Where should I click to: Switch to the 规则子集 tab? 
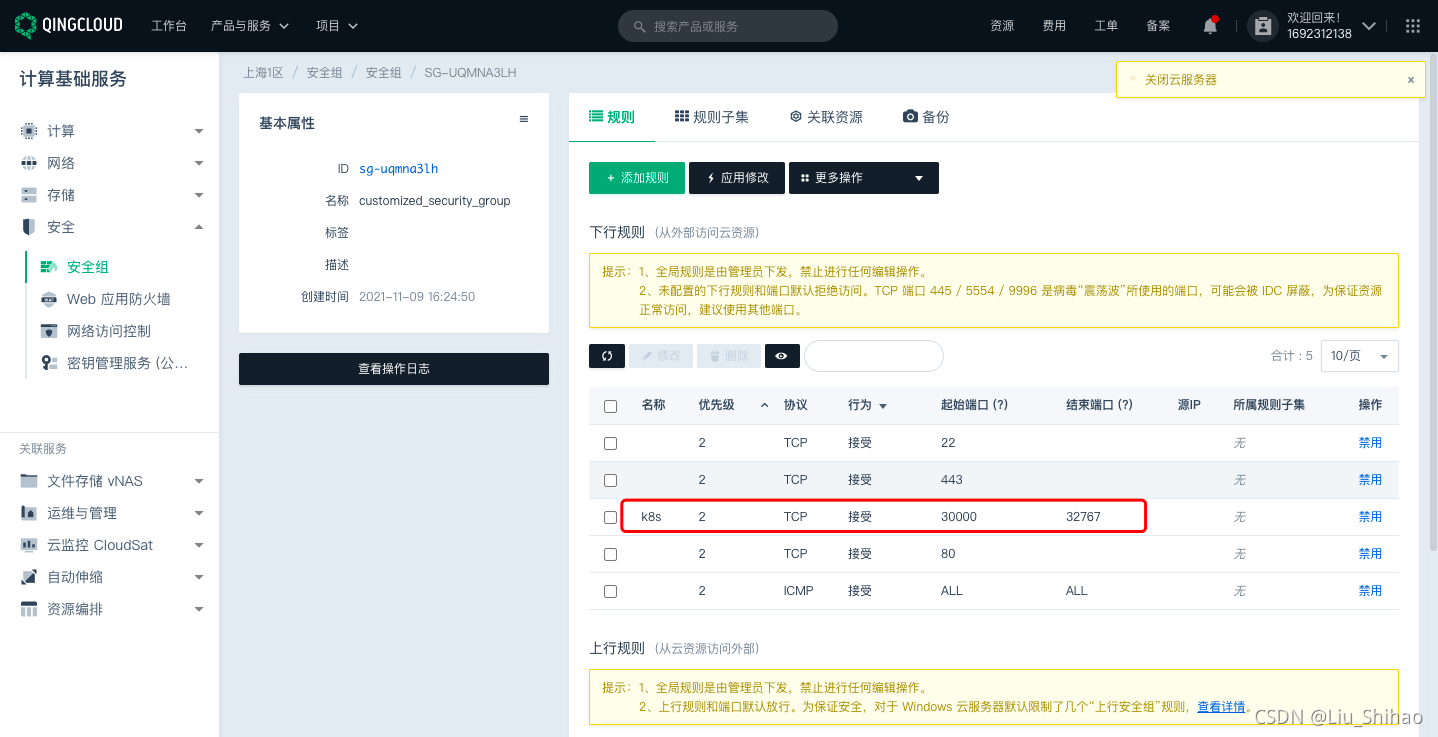click(x=712, y=117)
